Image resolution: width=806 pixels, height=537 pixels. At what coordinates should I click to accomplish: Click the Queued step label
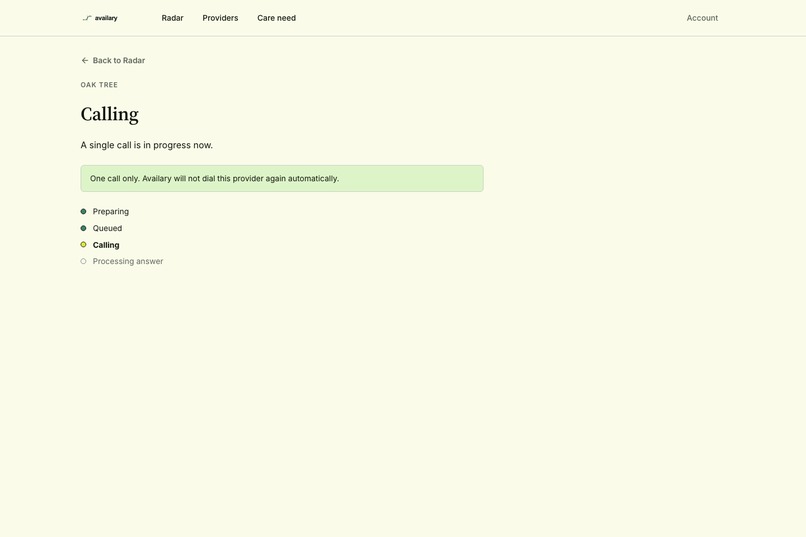(x=107, y=228)
